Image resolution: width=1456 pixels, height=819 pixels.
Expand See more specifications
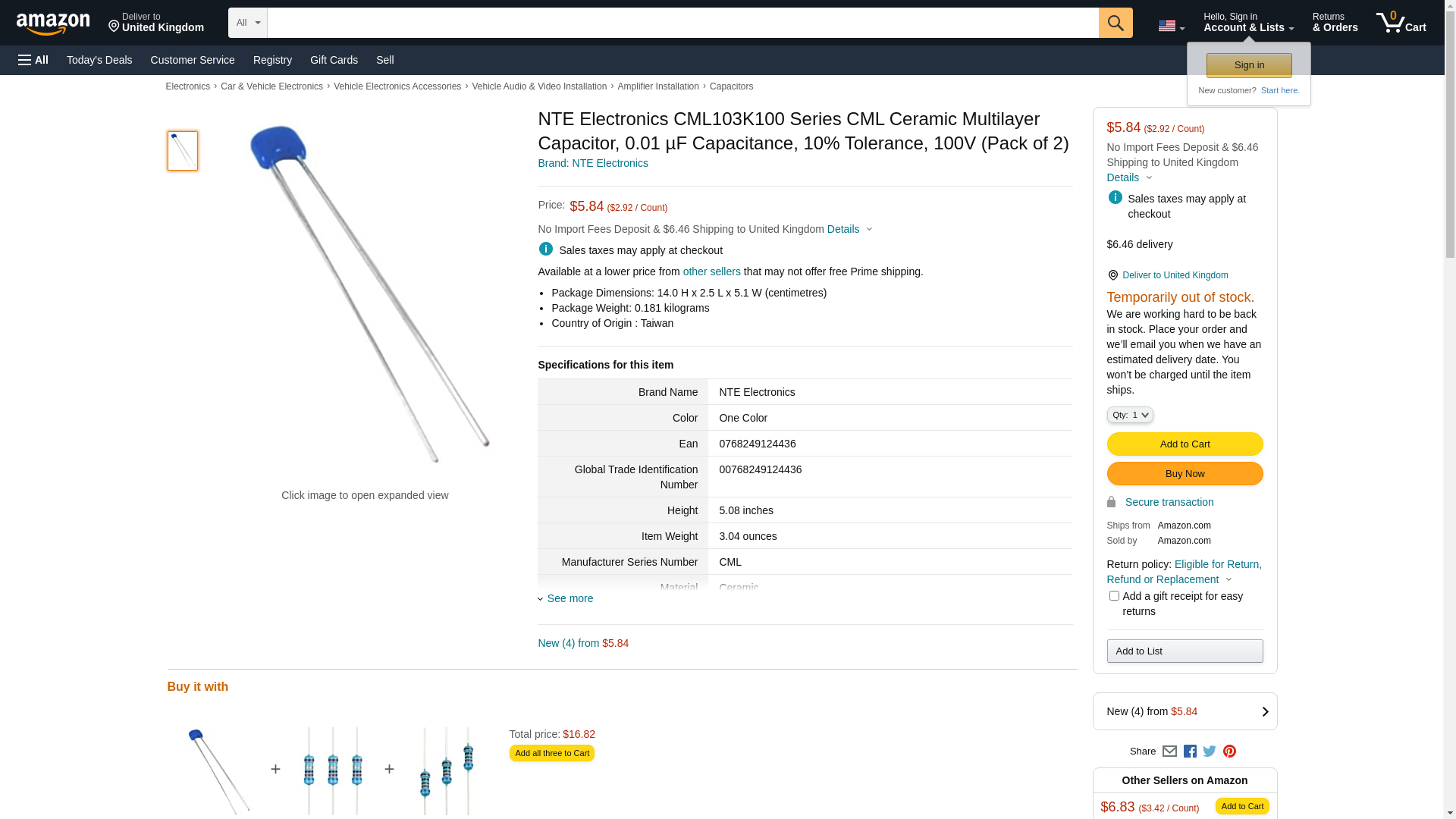coord(569,598)
